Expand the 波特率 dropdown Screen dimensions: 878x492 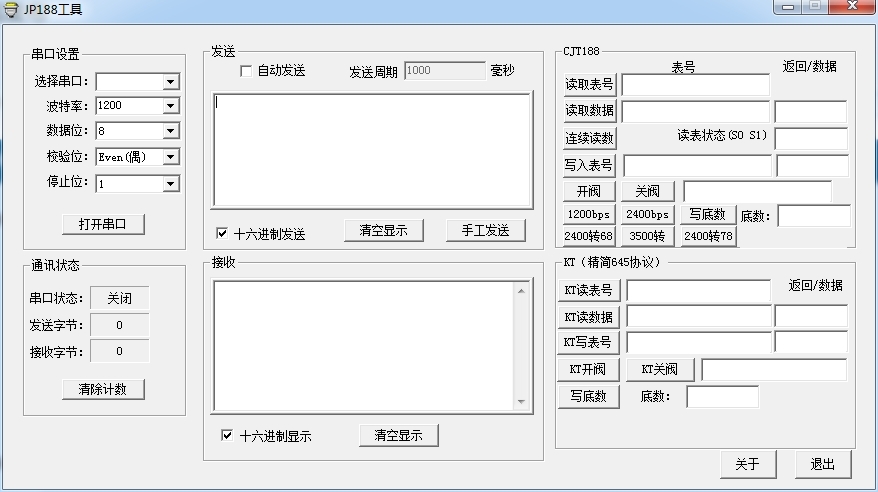(171, 106)
